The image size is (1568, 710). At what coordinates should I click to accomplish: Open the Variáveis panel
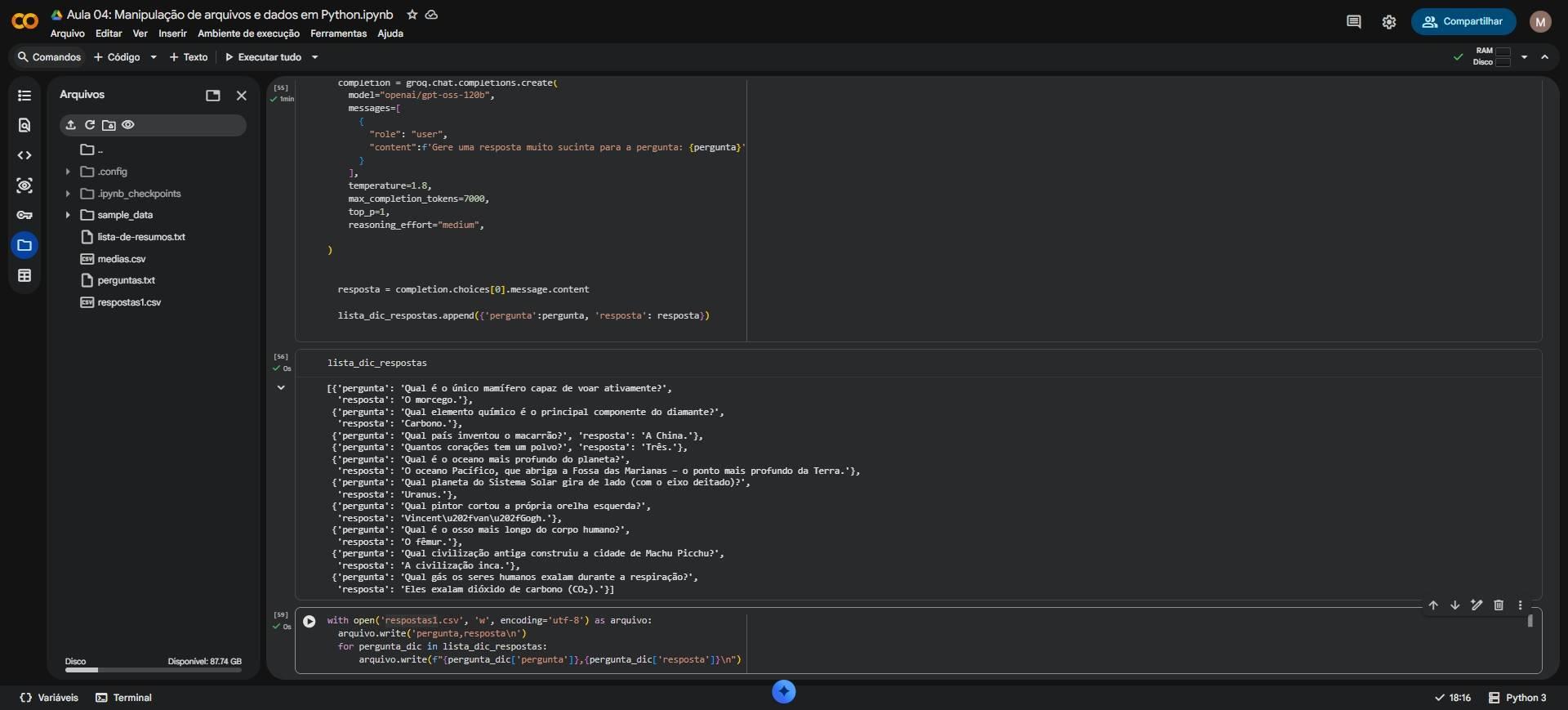[x=49, y=698]
